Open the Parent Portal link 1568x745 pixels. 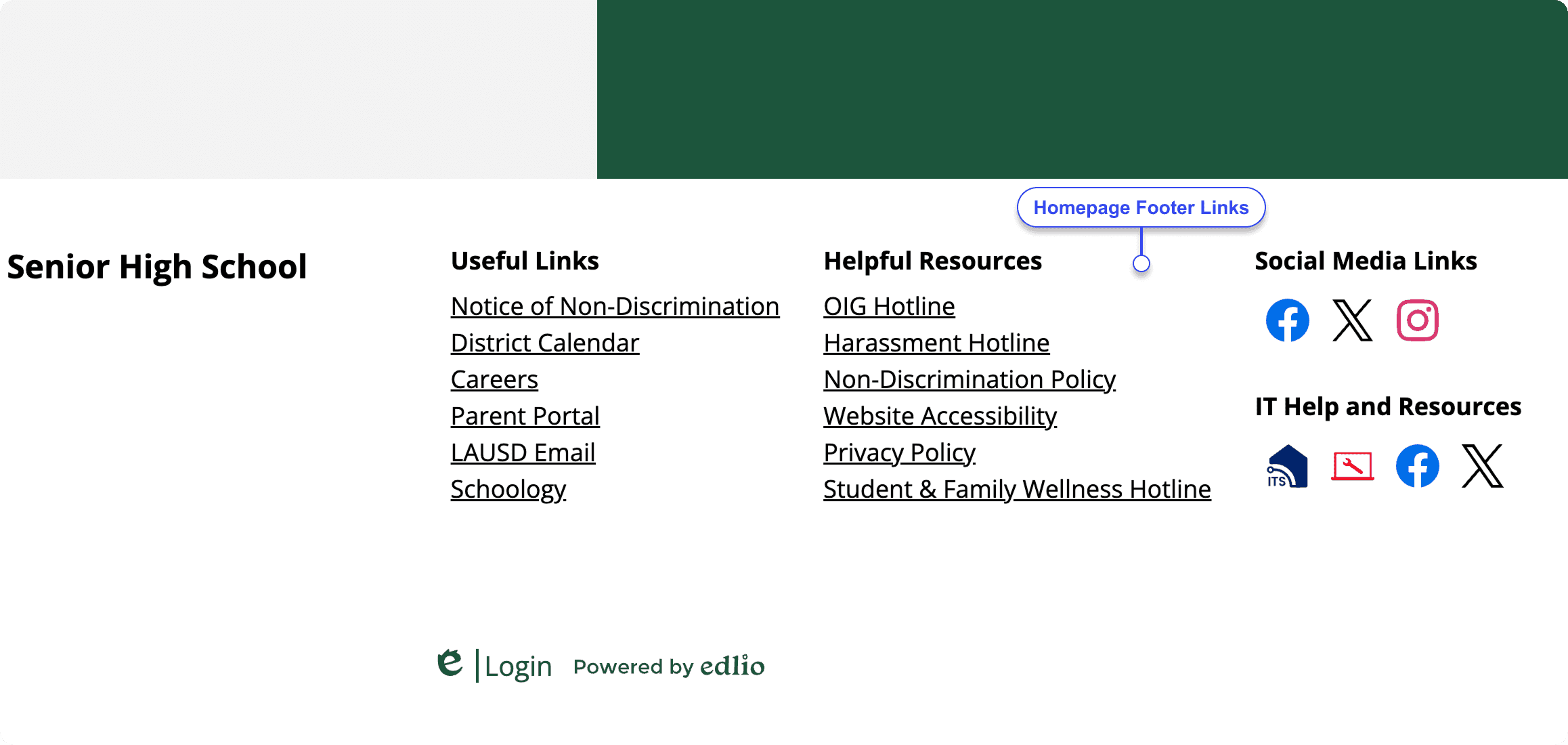click(x=525, y=416)
